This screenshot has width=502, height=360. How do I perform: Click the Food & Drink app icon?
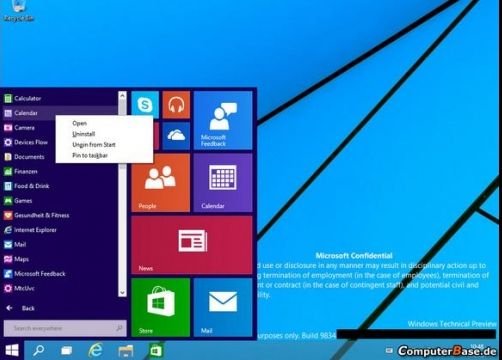(8, 186)
